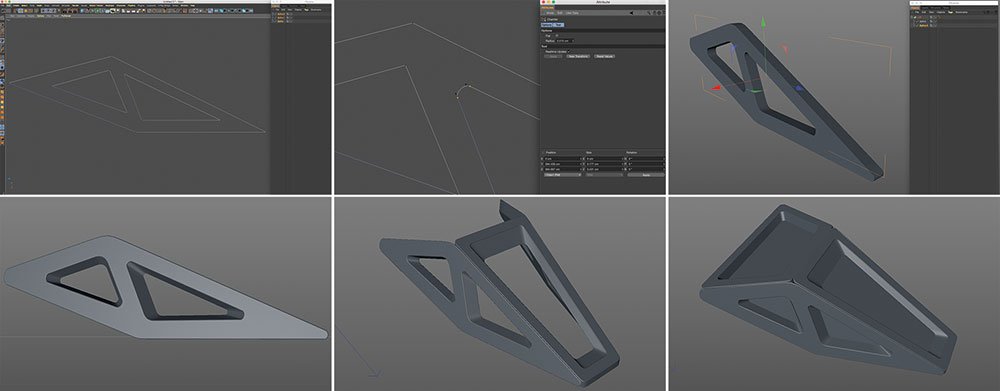Viewport: 1000px width, 391px height.
Task: Add a Cube primitive from the toolbar
Action: 82,11
